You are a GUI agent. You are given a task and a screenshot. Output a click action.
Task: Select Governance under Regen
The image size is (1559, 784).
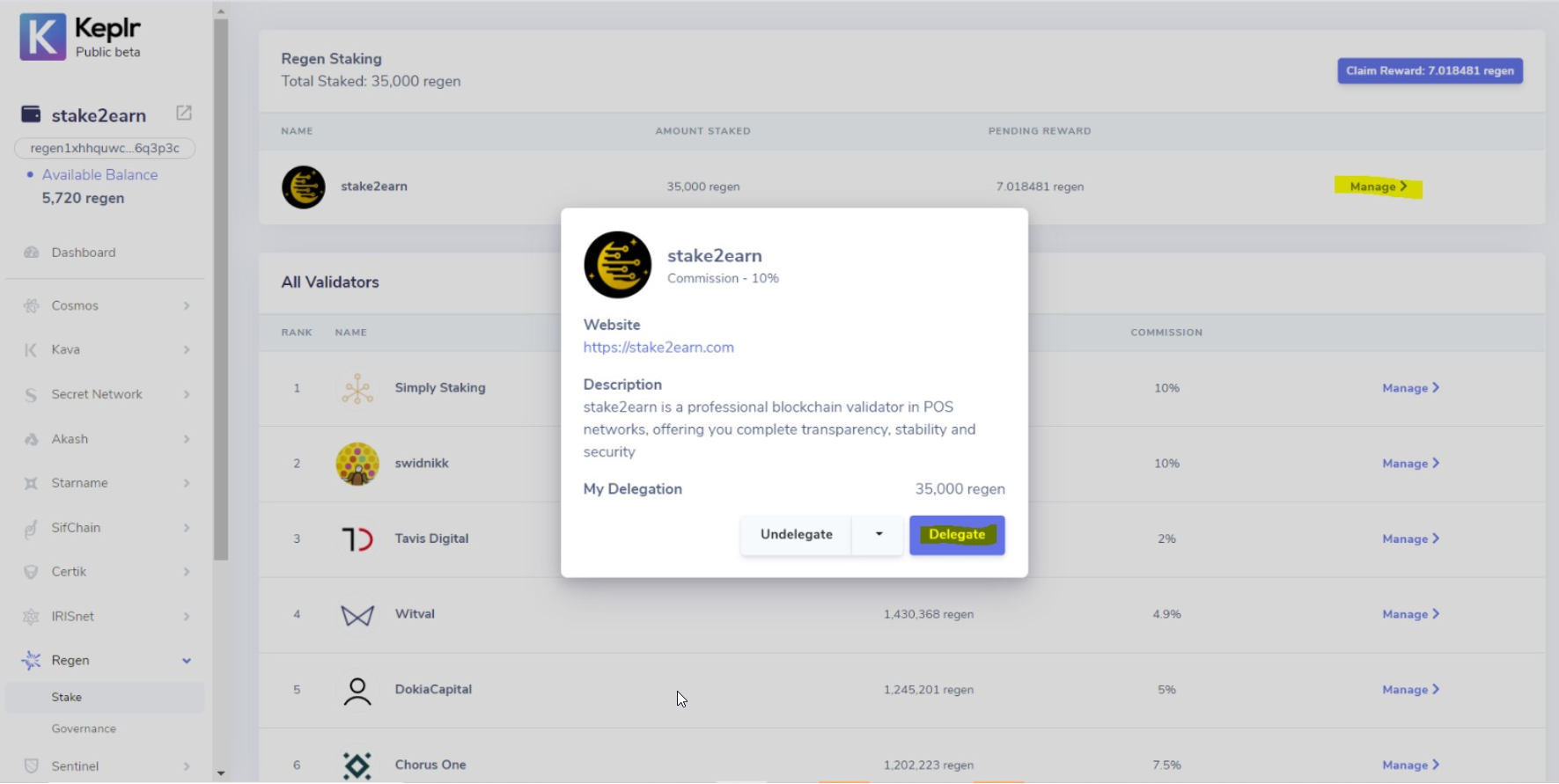click(84, 729)
